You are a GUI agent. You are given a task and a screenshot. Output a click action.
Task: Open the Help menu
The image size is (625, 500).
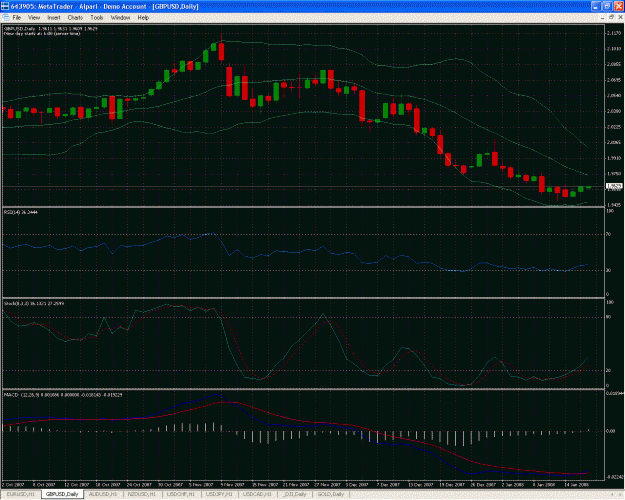(x=143, y=18)
